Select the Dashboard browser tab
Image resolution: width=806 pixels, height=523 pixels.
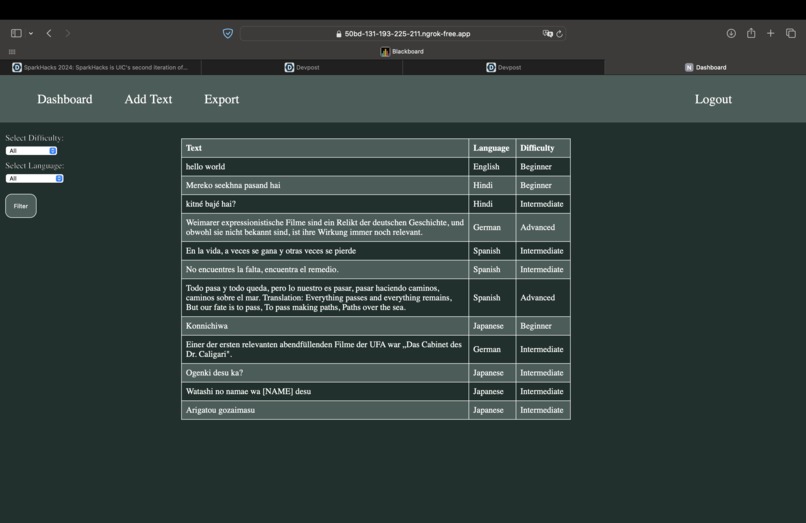[x=705, y=67]
